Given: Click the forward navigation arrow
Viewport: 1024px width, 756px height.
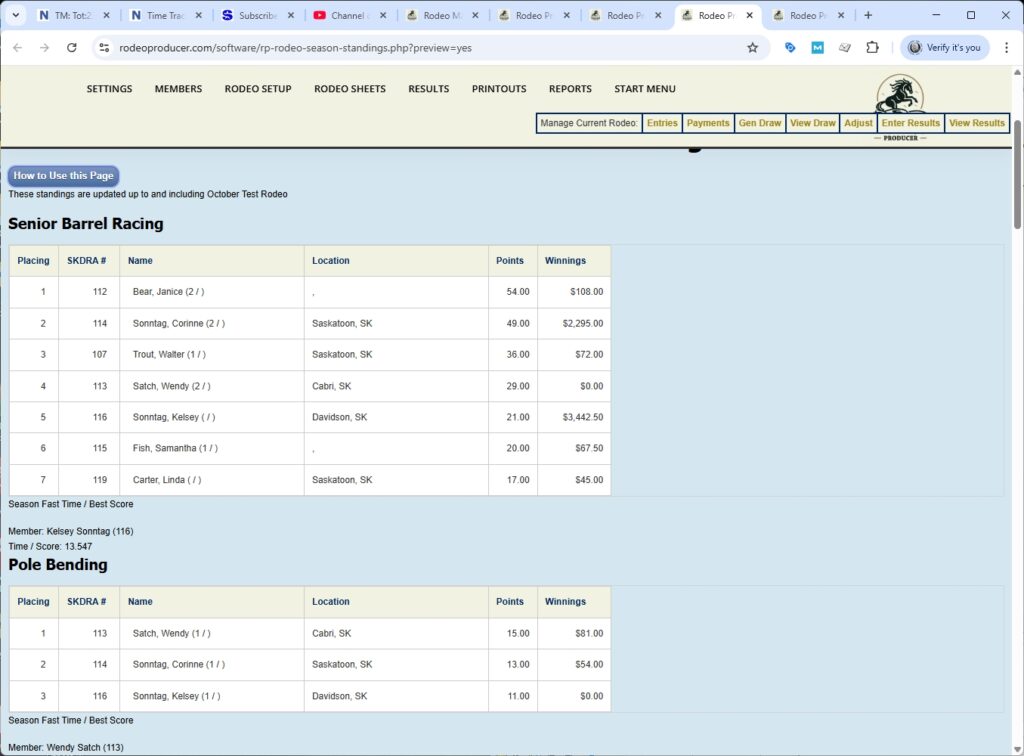Looking at the screenshot, I should point(44,47).
